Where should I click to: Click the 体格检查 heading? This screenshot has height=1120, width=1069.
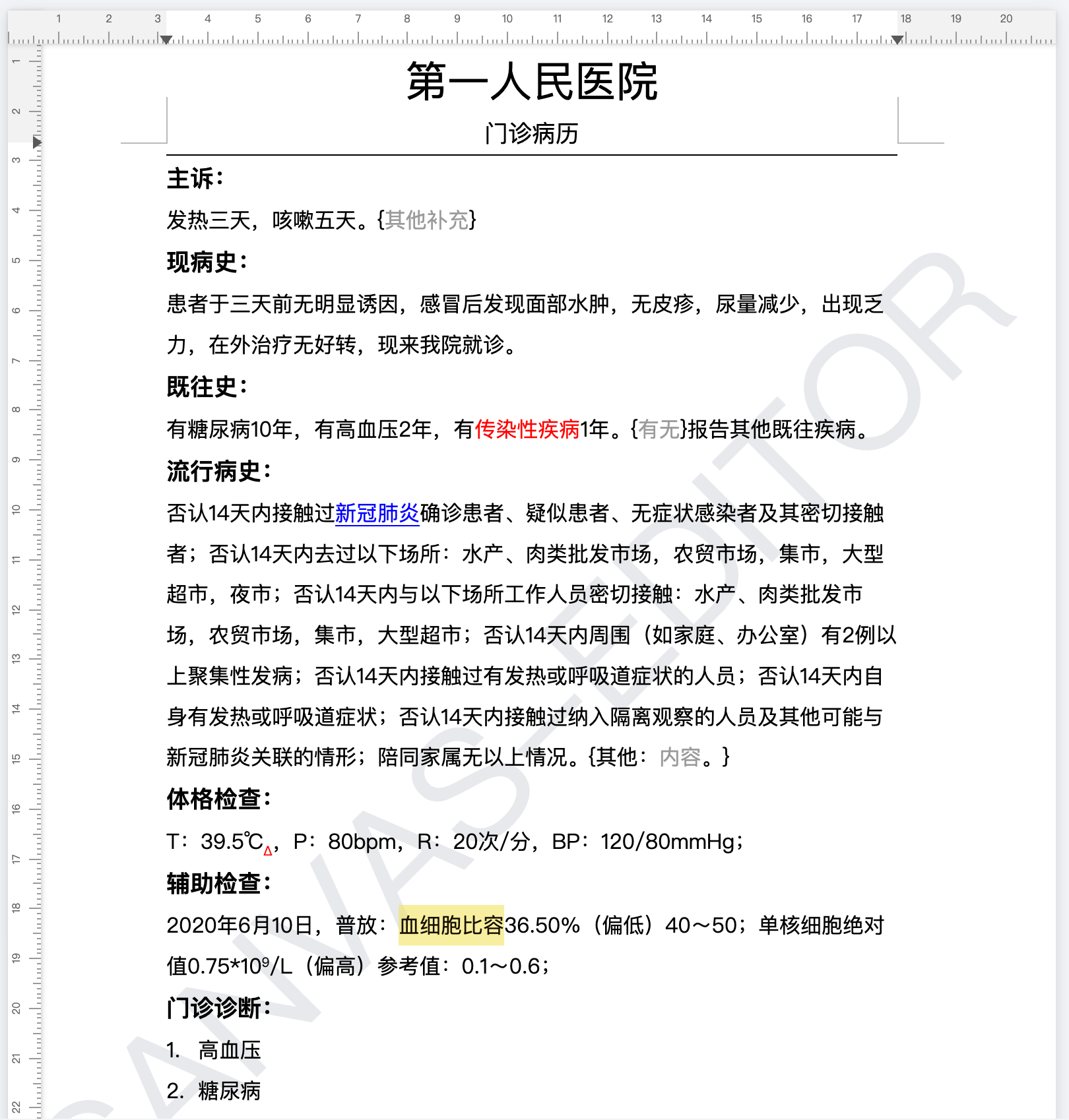coord(219,799)
